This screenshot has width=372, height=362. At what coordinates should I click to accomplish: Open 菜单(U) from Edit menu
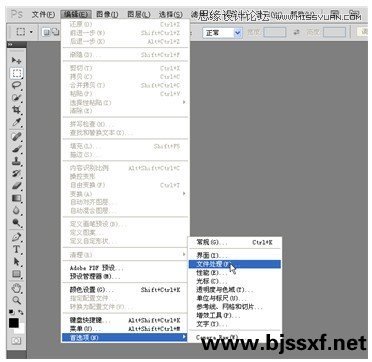click(125, 329)
